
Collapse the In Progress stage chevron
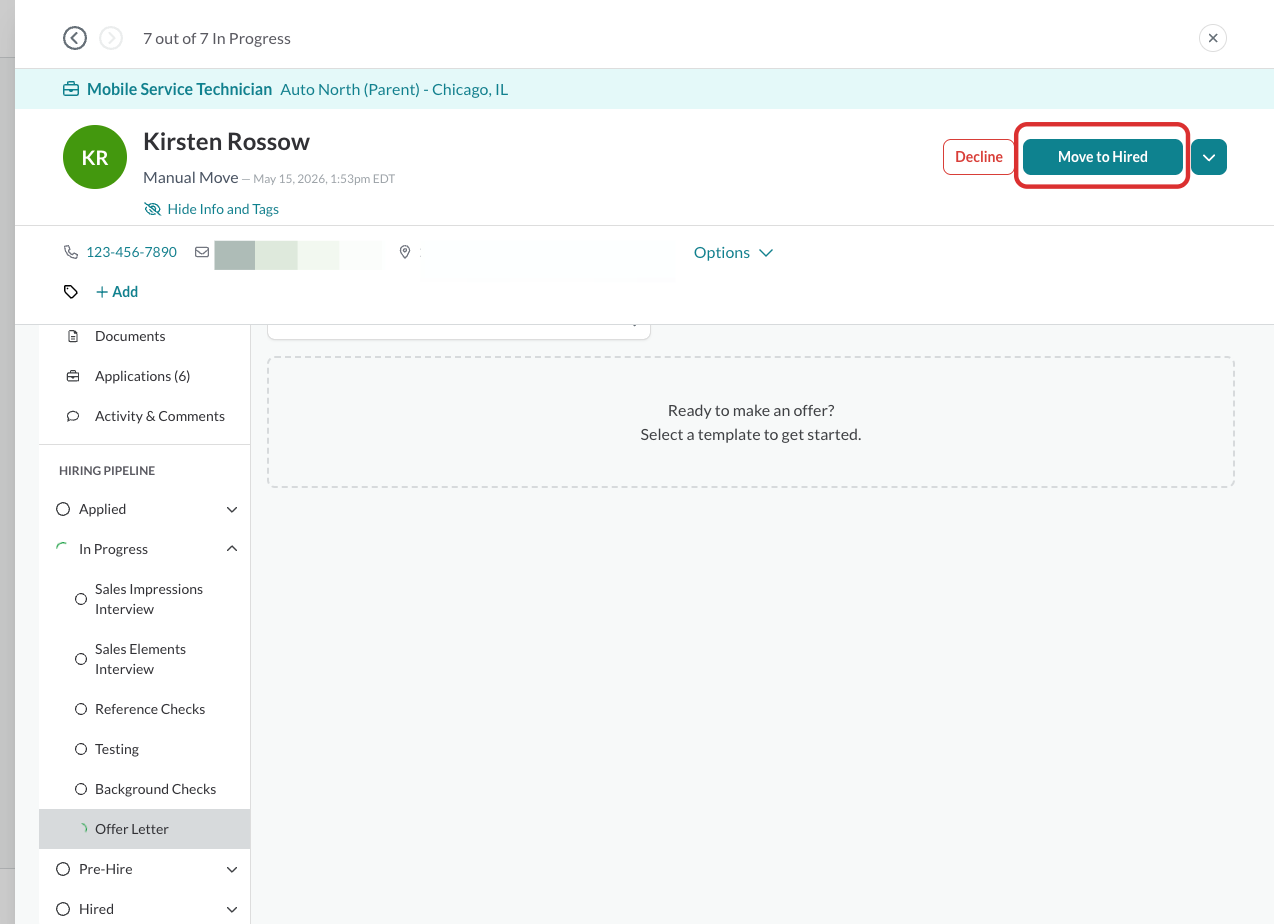pyautogui.click(x=232, y=549)
